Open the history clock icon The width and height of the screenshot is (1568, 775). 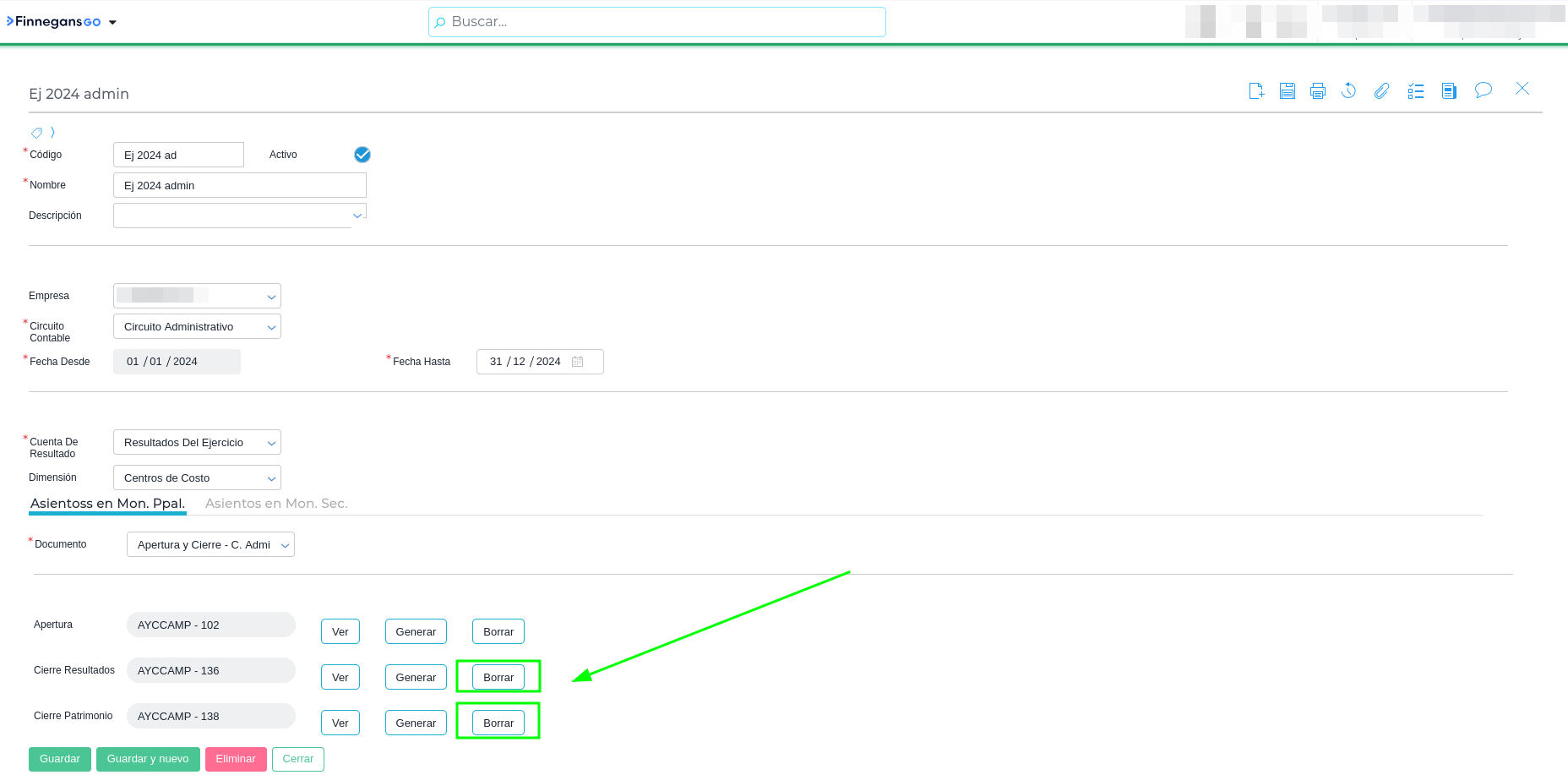[x=1349, y=90]
